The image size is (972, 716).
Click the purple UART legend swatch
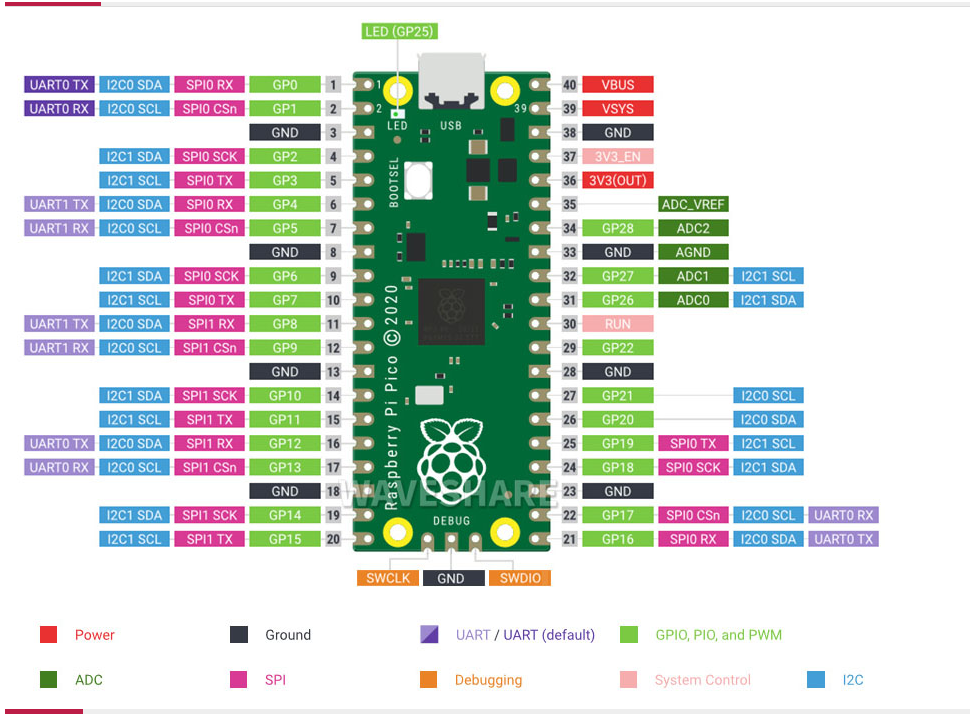pos(429,634)
